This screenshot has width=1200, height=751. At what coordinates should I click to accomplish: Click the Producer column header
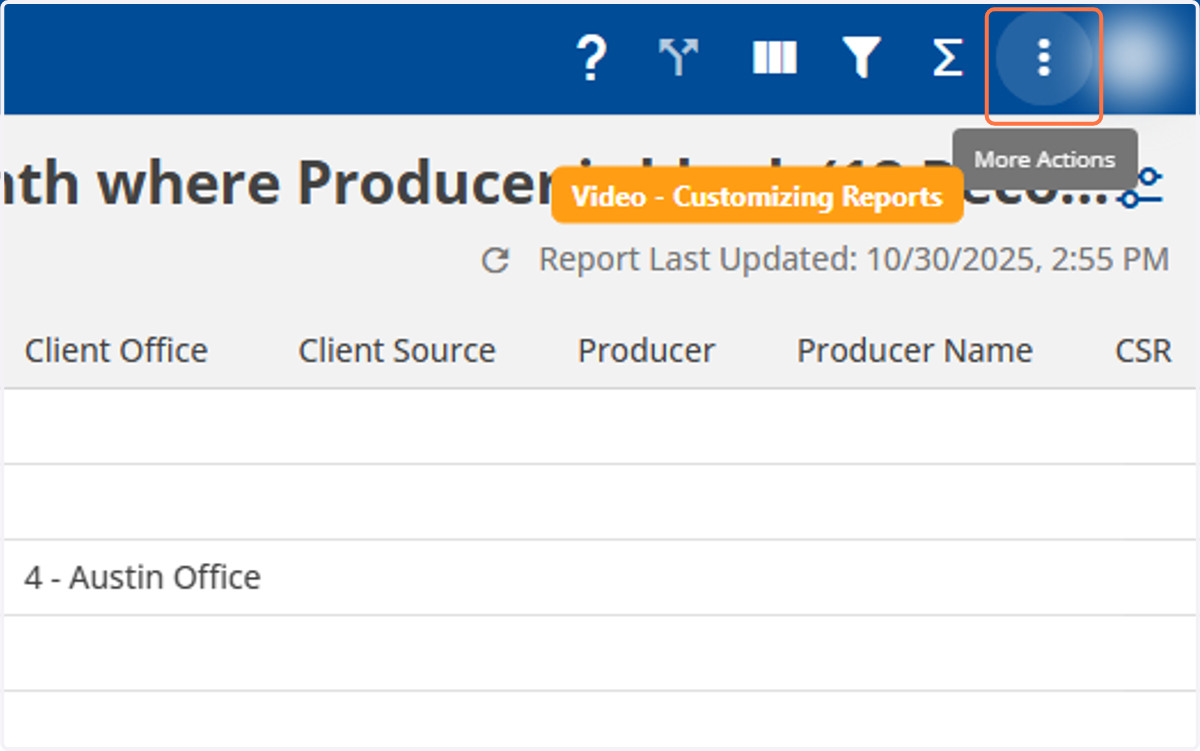[646, 351]
